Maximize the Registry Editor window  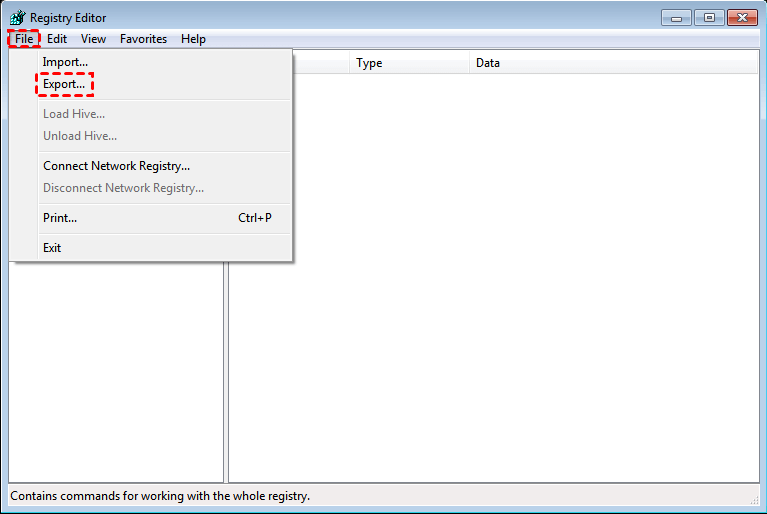point(709,18)
